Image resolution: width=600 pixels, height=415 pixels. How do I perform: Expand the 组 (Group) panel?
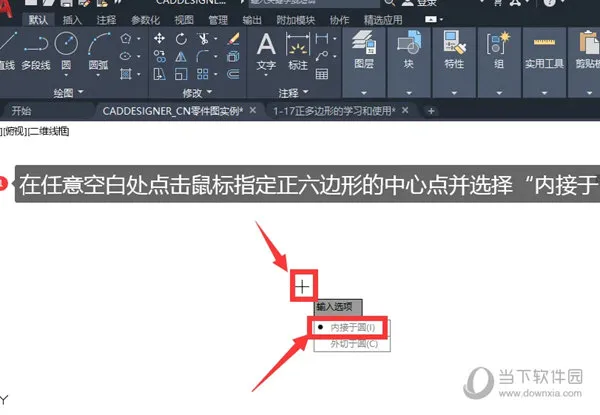499,93
